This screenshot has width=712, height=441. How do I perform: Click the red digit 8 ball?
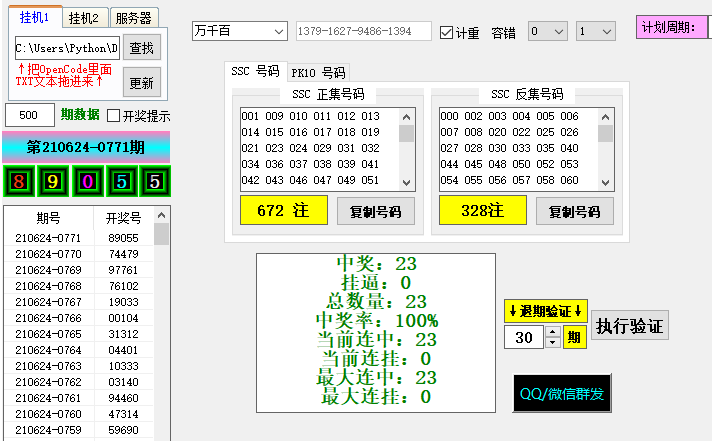coord(19,181)
